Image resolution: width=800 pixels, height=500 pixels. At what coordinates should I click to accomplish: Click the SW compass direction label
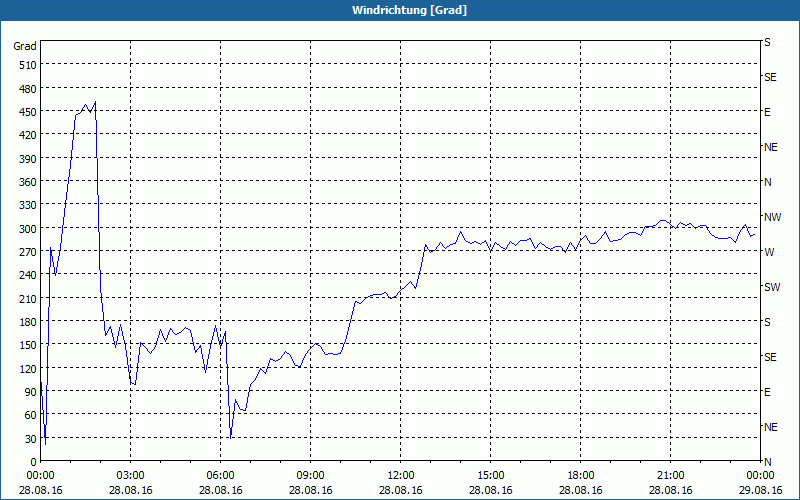click(x=772, y=287)
